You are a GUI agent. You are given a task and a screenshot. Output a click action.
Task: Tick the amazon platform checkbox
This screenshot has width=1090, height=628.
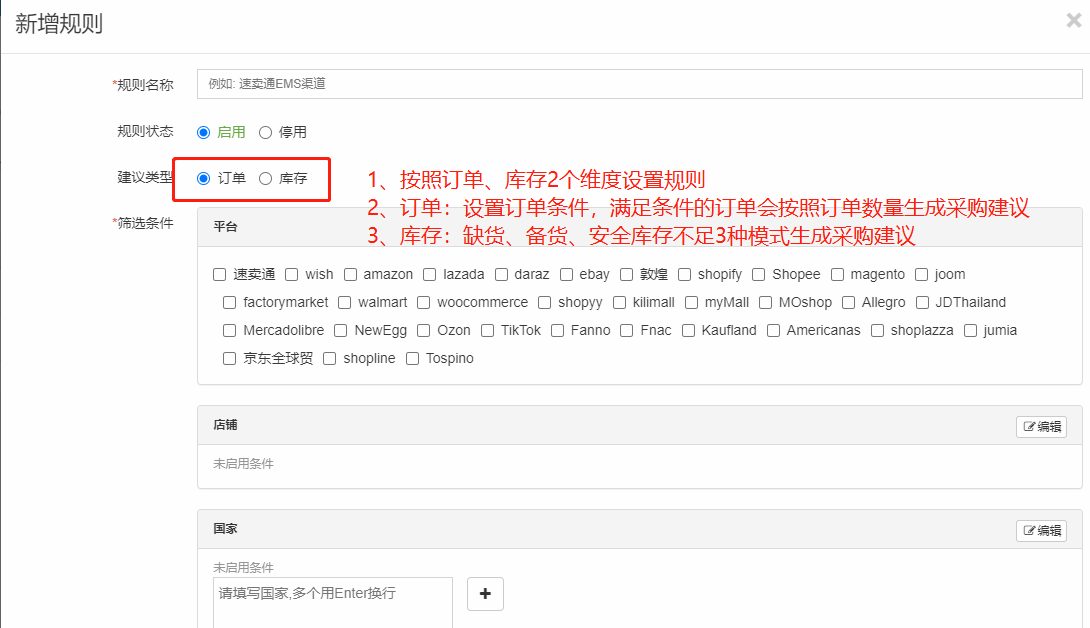pos(350,275)
